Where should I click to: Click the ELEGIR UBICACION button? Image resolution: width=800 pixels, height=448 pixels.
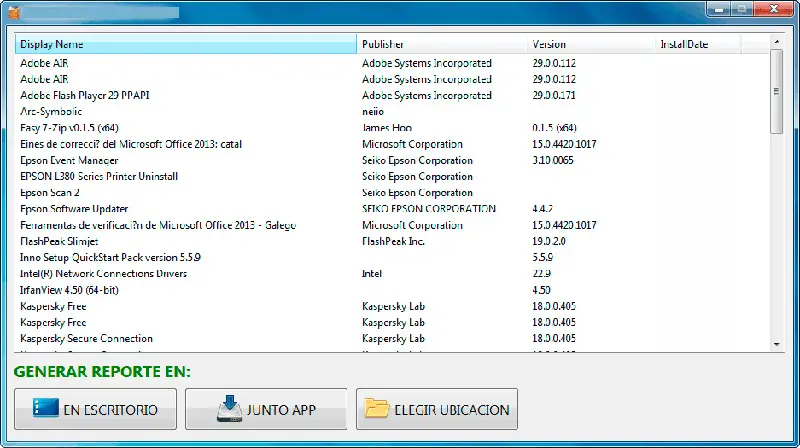(437, 409)
